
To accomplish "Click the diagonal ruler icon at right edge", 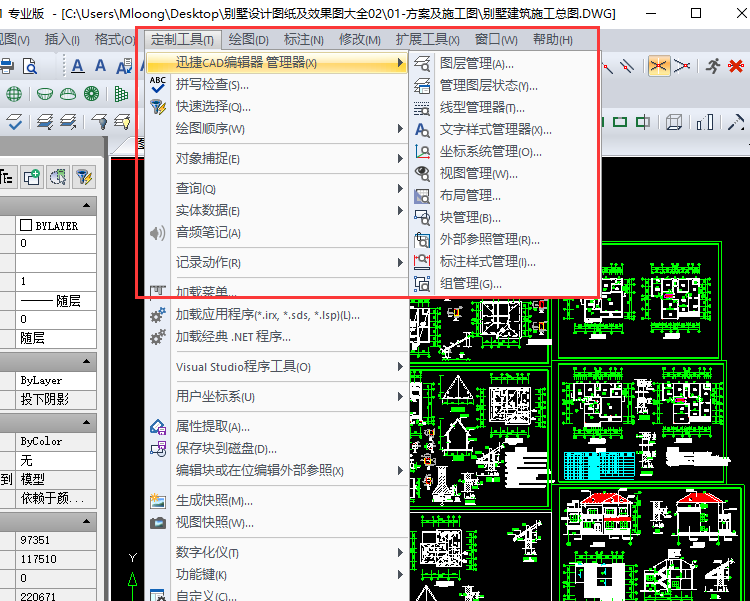I will coord(736,122).
